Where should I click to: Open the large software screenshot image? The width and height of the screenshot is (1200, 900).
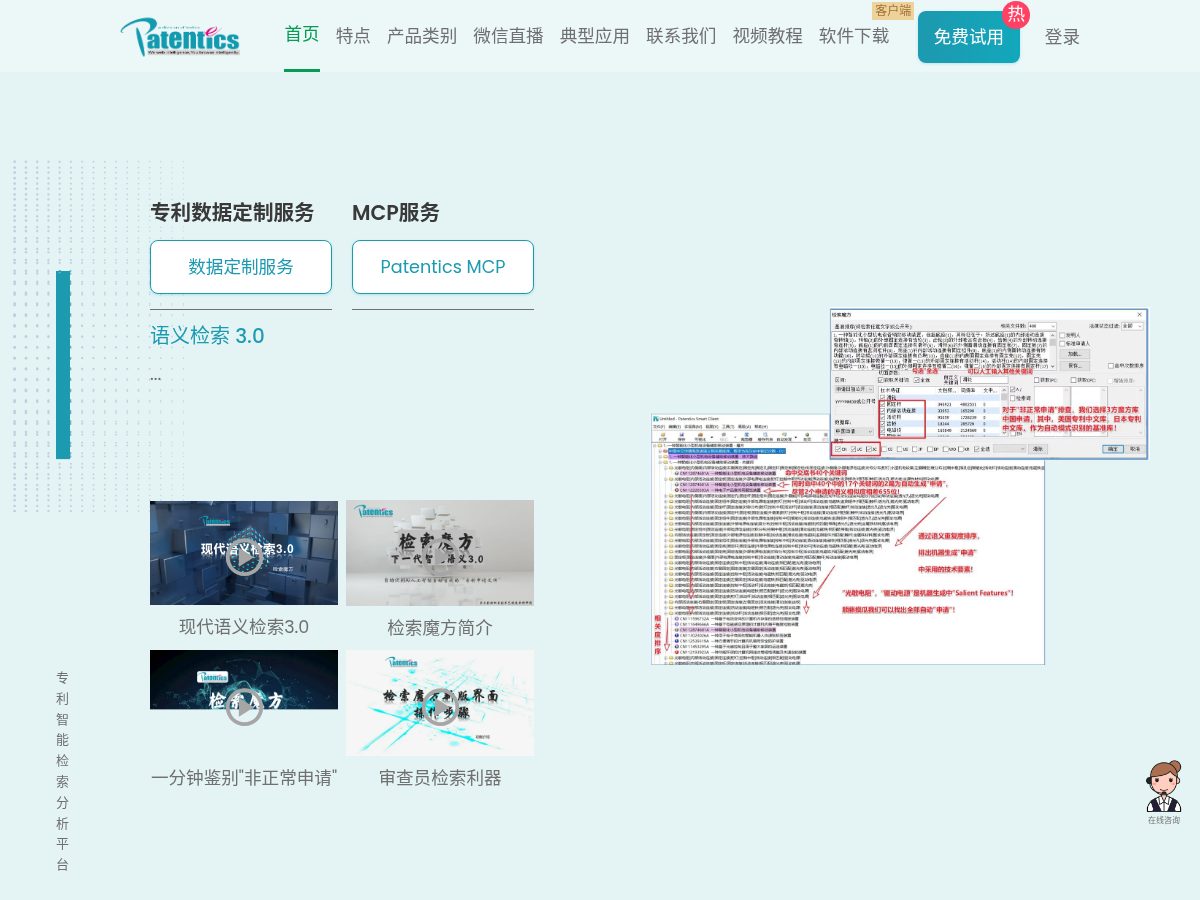898,487
